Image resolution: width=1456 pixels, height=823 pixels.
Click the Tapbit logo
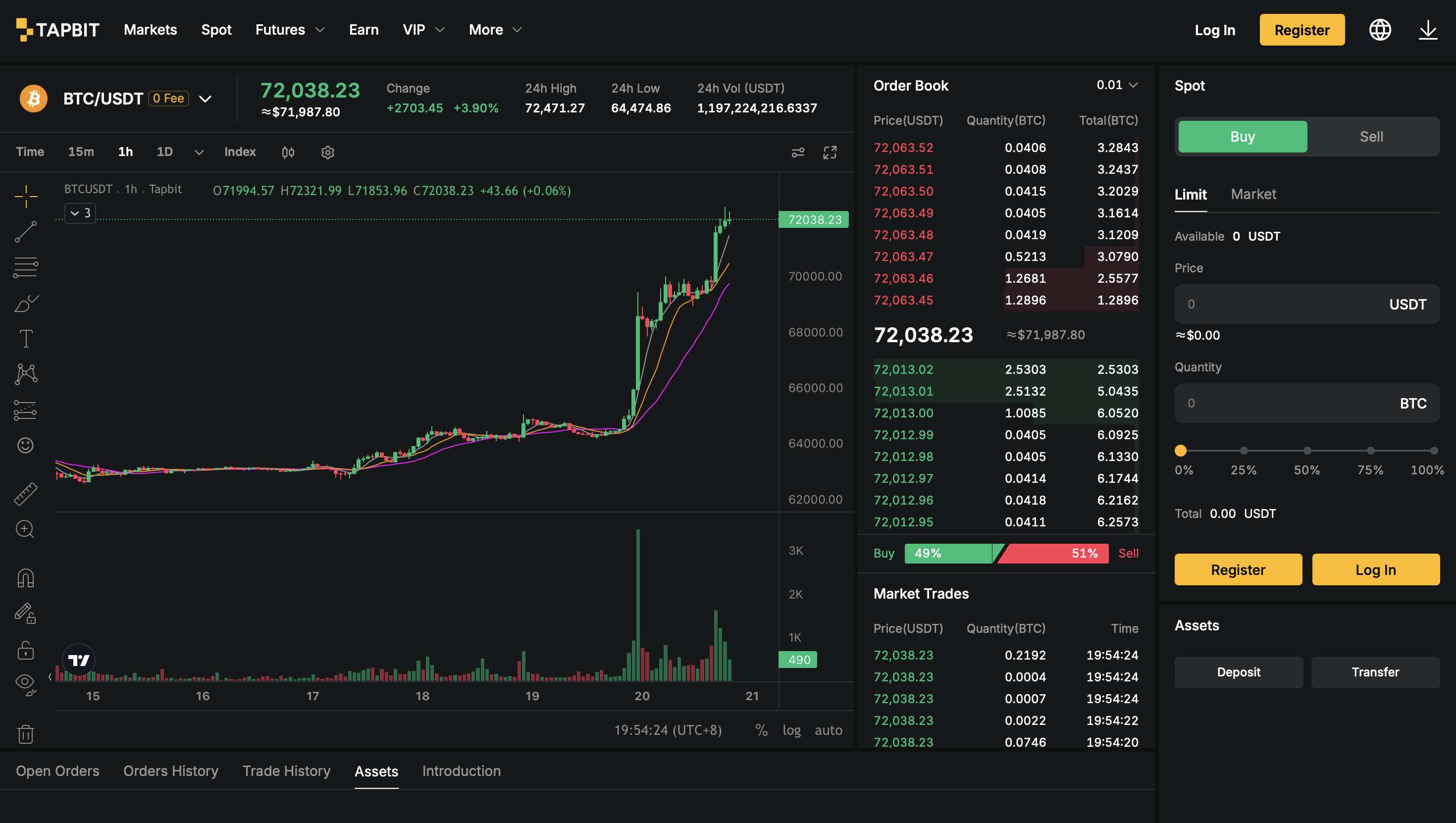point(57,30)
